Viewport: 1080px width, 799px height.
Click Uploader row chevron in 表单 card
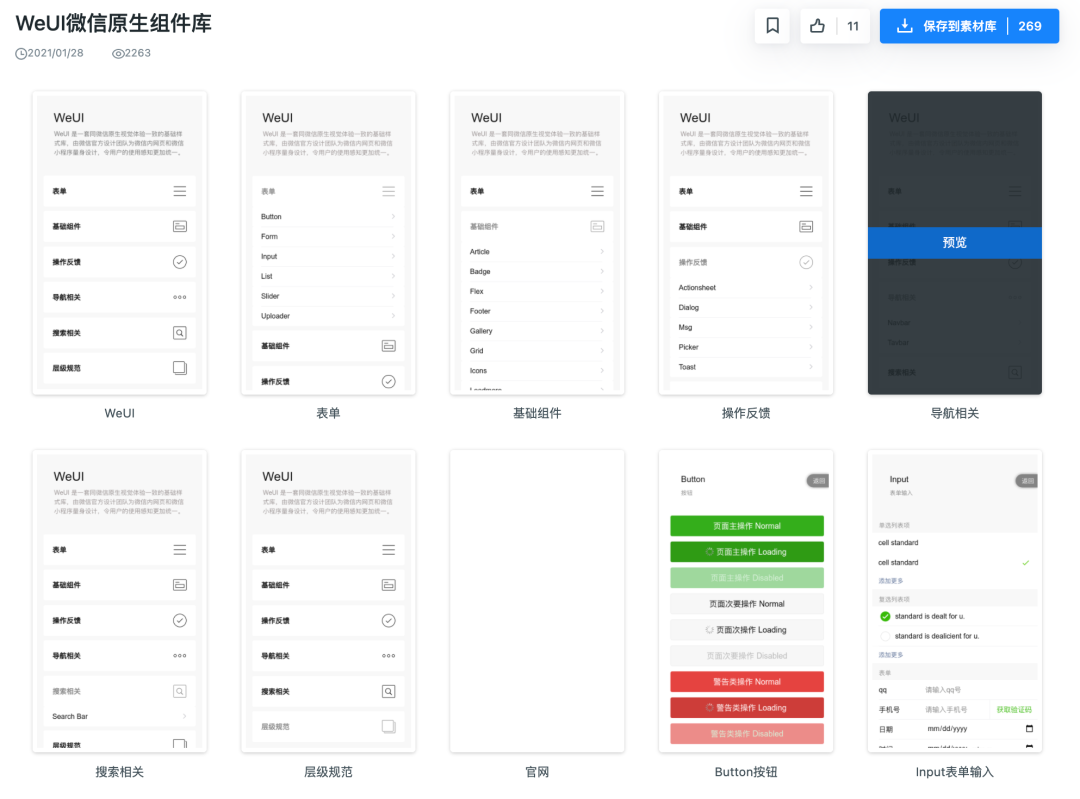(x=393, y=315)
